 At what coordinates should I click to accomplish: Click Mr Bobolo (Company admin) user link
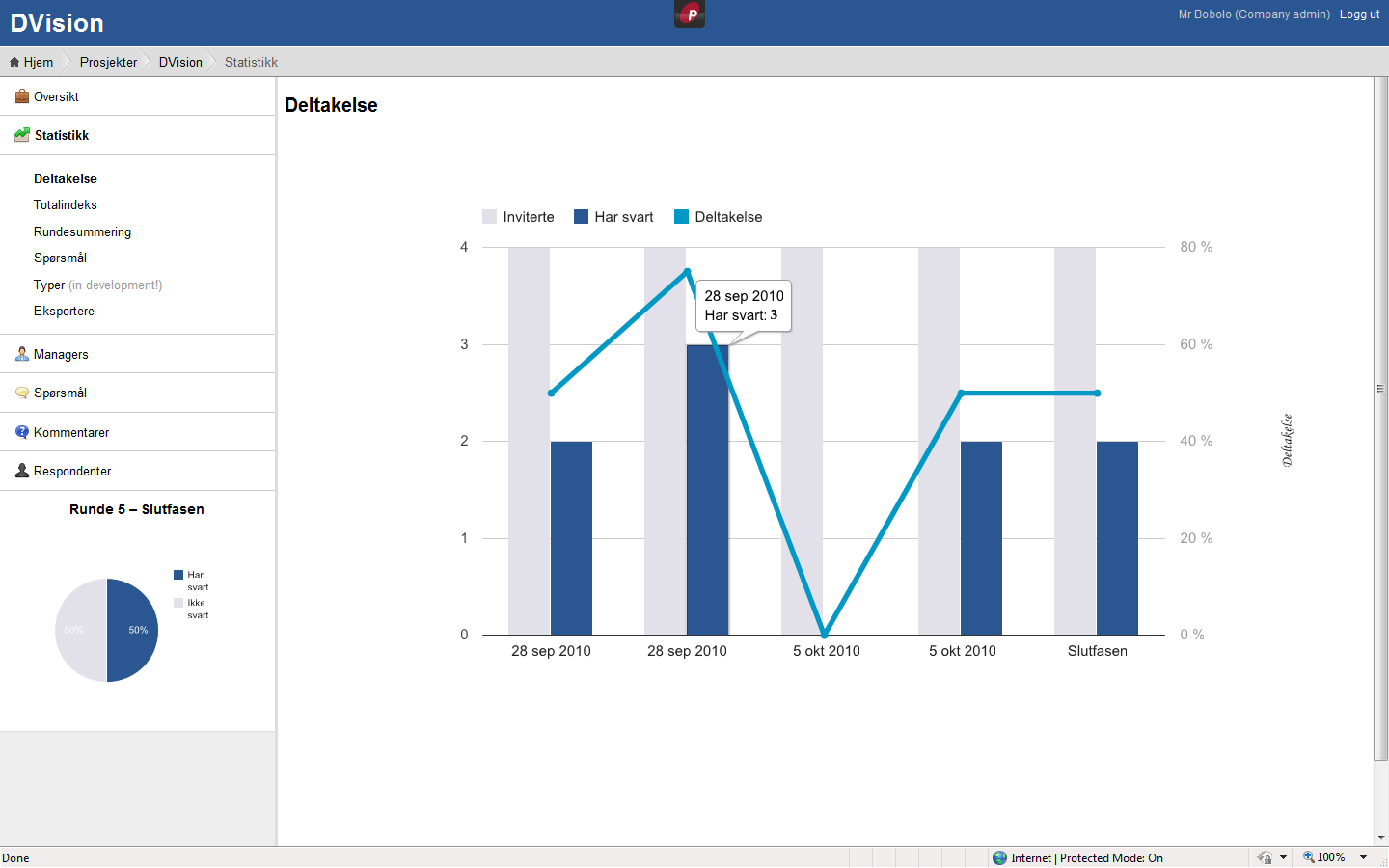click(1254, 14)
